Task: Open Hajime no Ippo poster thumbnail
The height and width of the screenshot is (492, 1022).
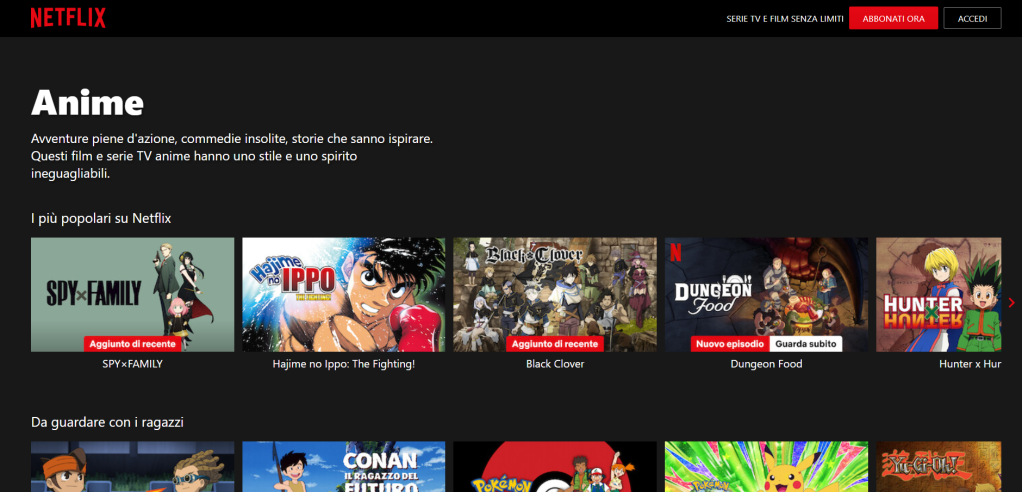Action: tap(343, 290)
